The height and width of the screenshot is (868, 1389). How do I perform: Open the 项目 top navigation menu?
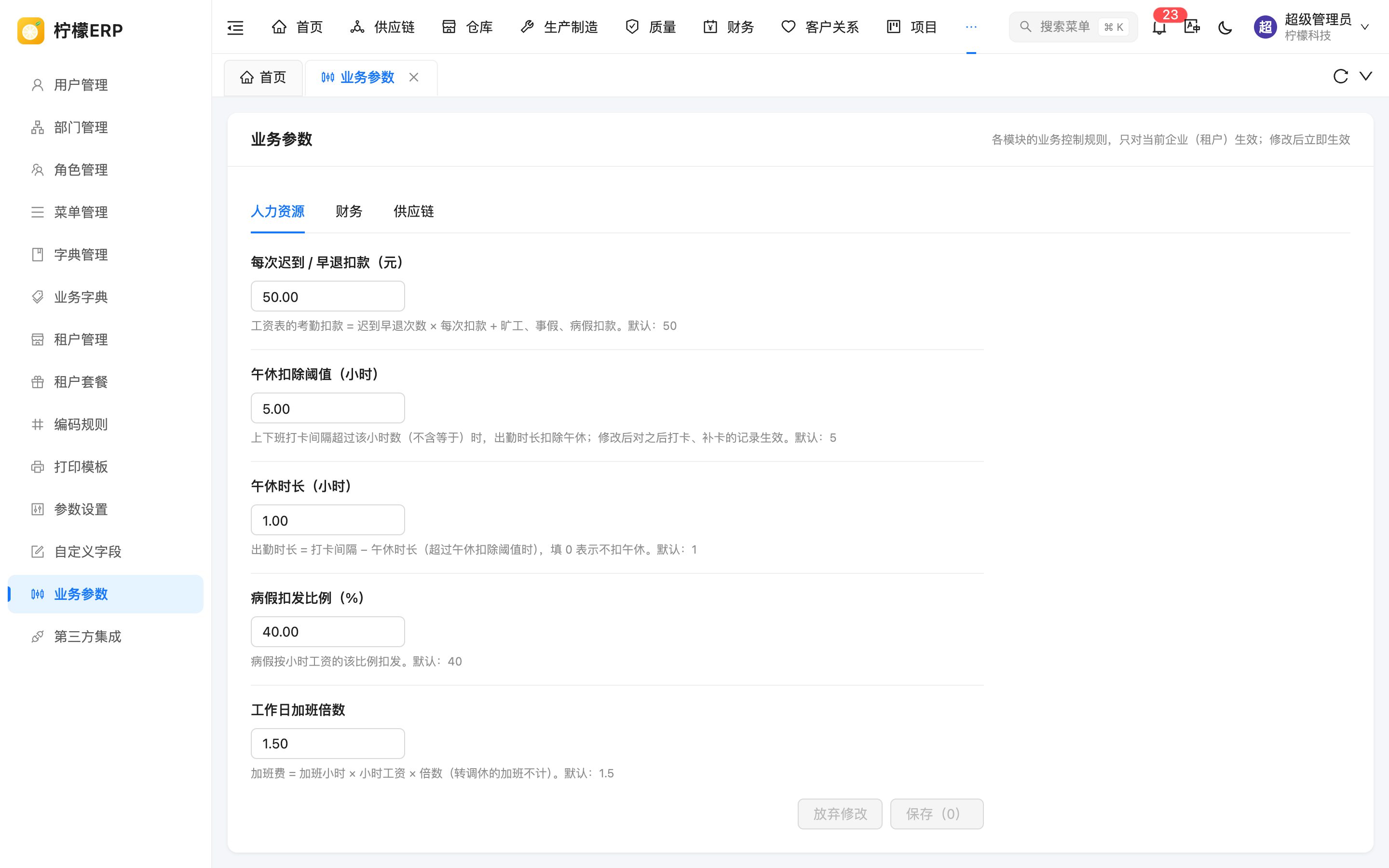coord(912,27)
